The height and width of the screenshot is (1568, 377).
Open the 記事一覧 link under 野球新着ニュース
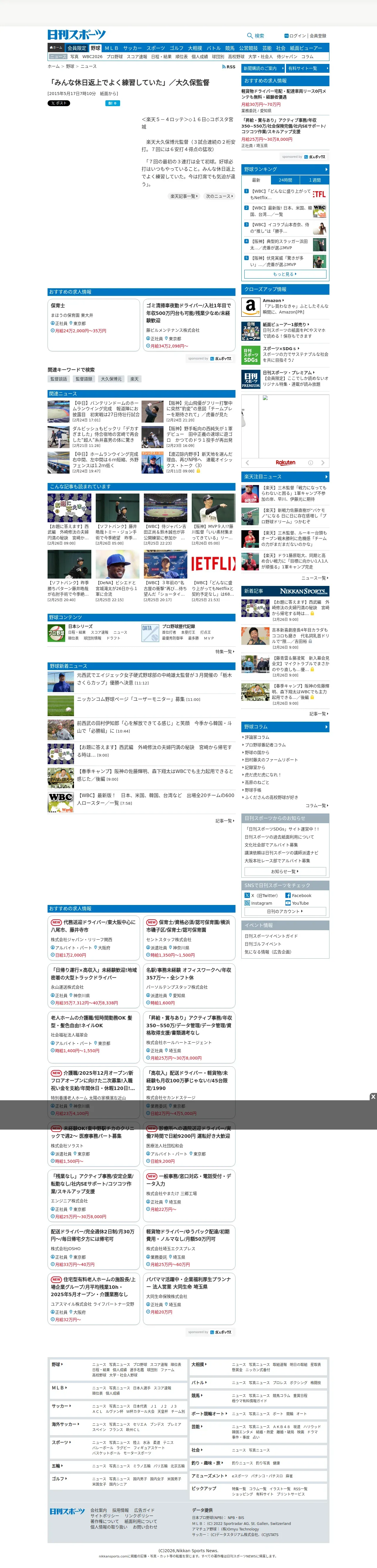click(x=225, y=821)
